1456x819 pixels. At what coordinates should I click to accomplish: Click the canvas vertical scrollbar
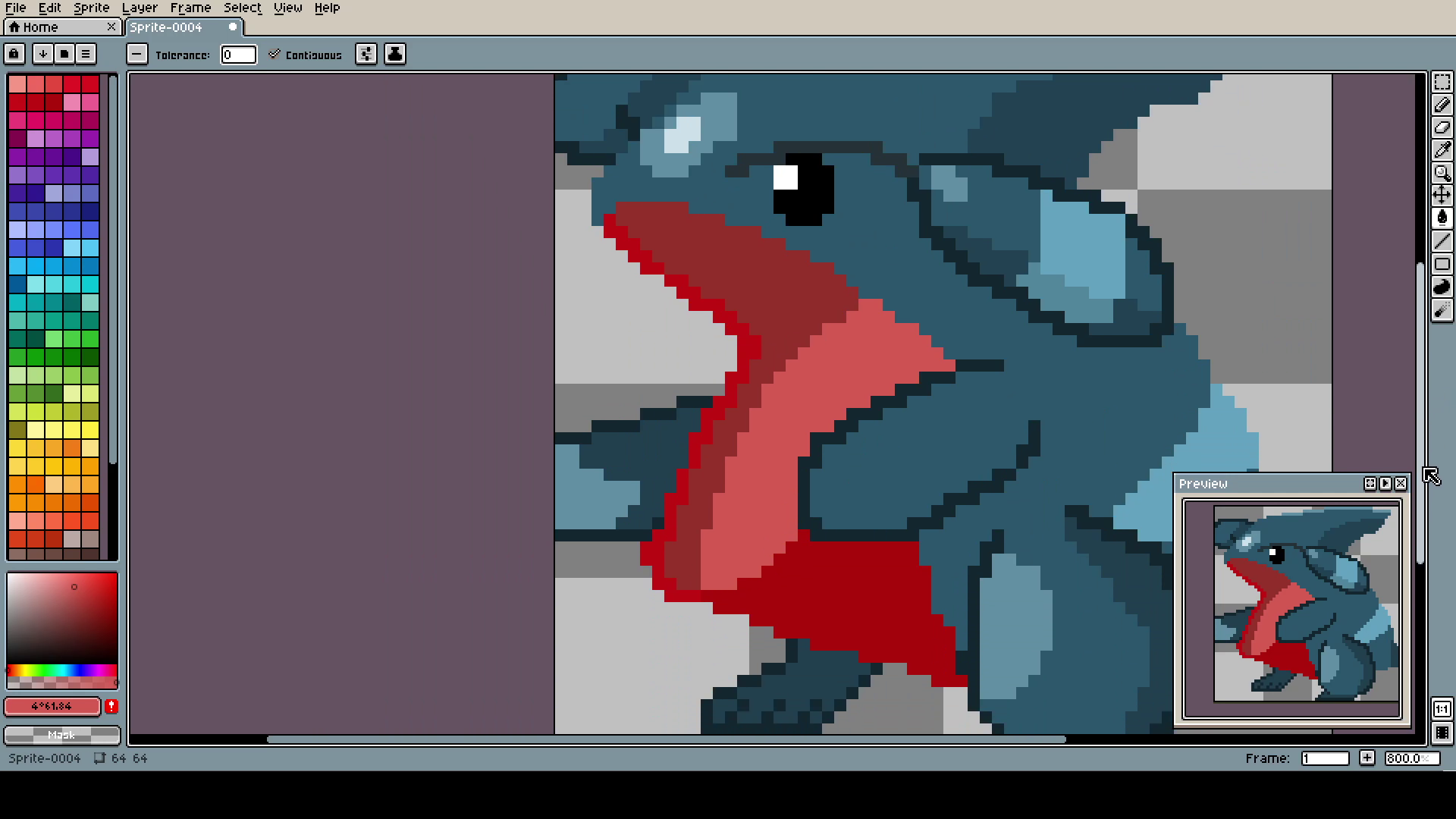[x=1420, y=413]
